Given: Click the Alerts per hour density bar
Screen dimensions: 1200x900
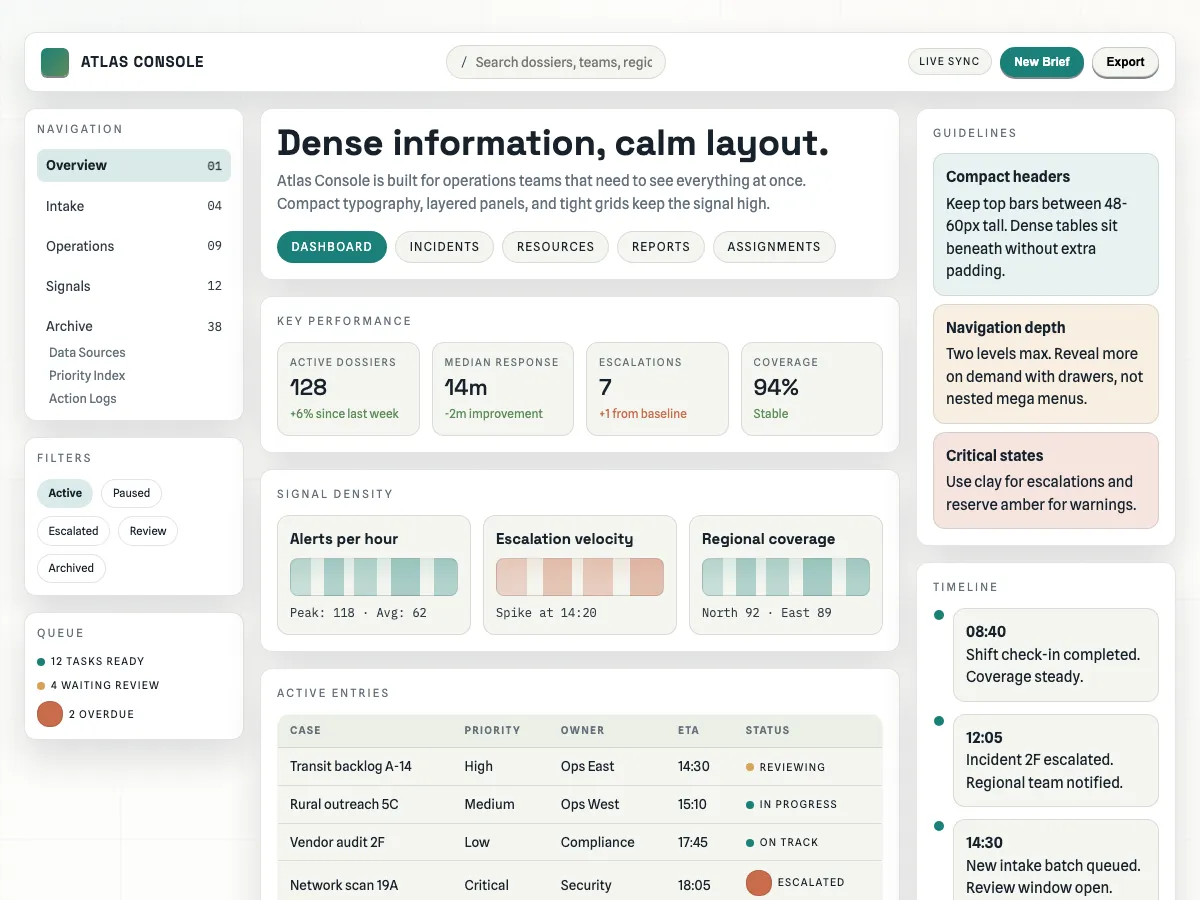Looking at the screenshot, I should [x=374, y=577].
